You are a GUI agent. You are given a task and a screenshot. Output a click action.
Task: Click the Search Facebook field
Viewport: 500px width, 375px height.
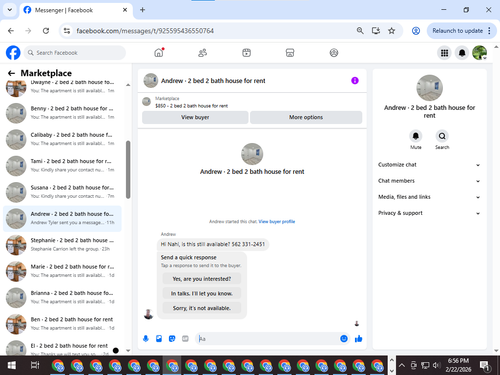pyautogui.click(x=75, y=53)
